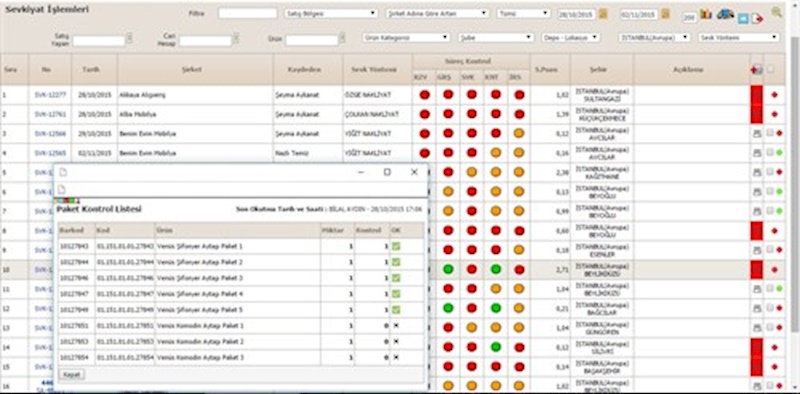Click inside the Filtre input field
This screenshot has width=800, height=394.
[247, 14]
